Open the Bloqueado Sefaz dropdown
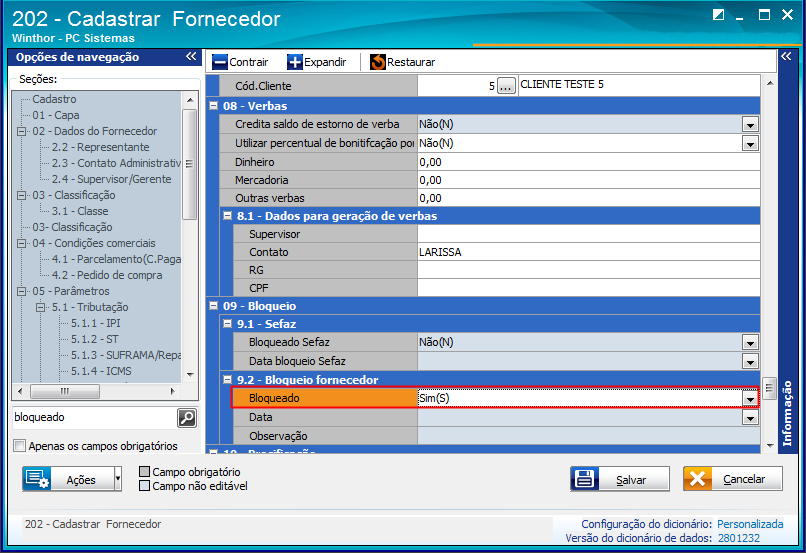This screenshot has width=806, height=553. (x=750, y=342)
